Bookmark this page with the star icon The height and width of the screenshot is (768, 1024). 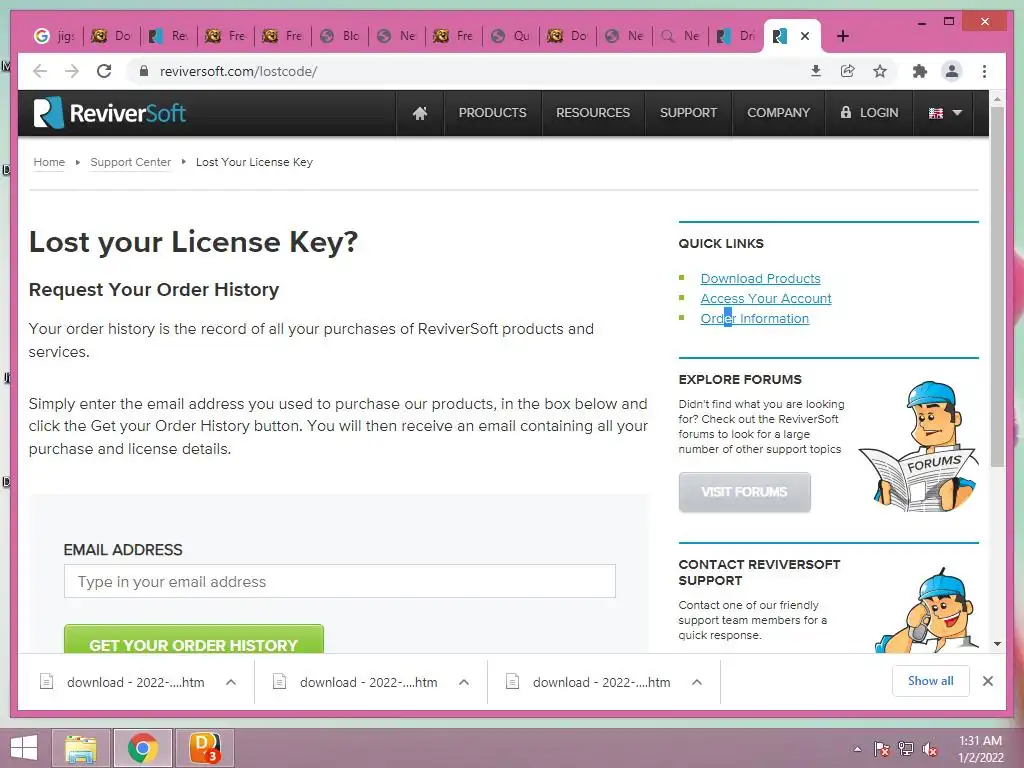(880, 71)
